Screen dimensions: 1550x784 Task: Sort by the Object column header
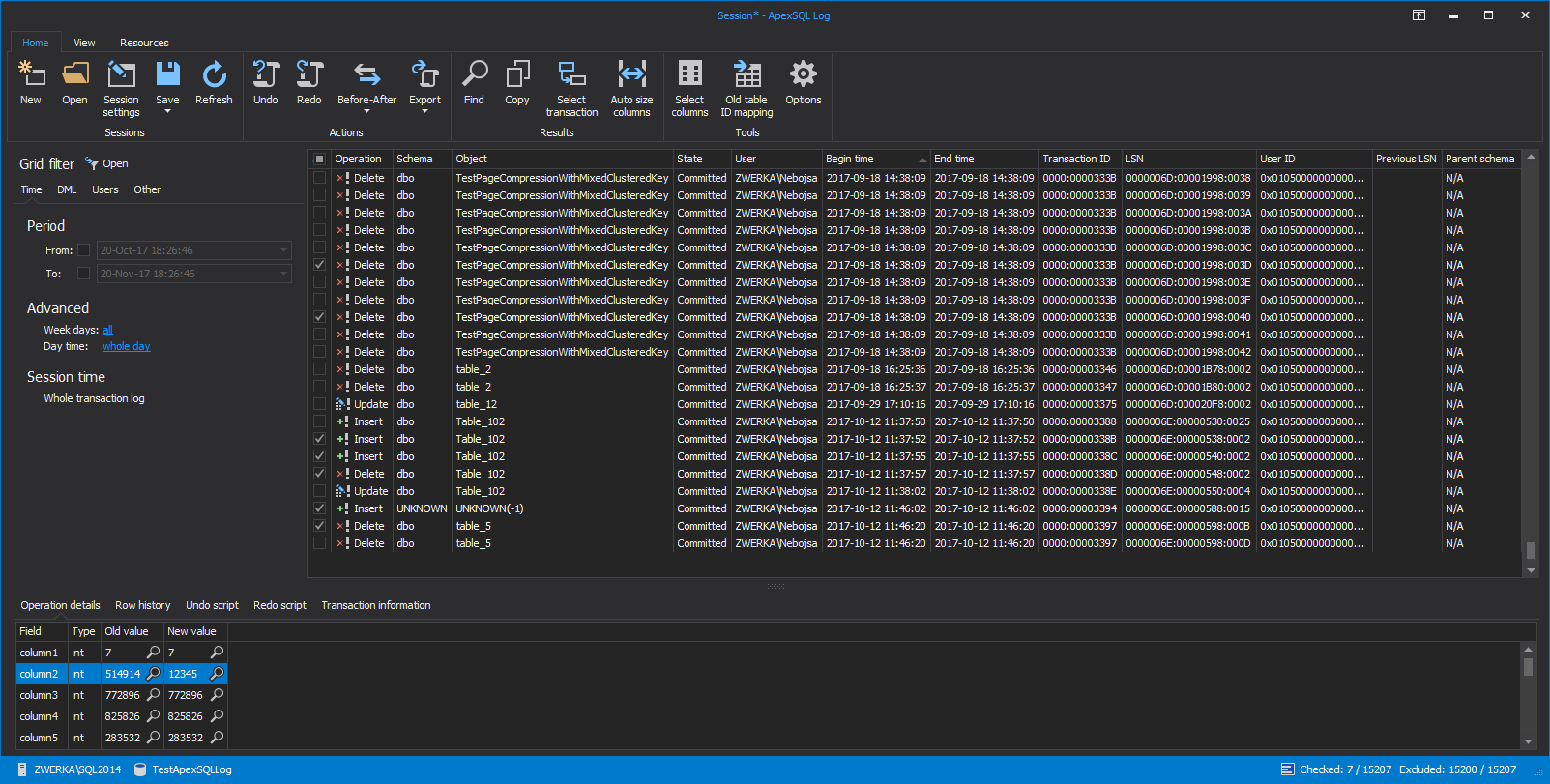[x=563, y=159]
